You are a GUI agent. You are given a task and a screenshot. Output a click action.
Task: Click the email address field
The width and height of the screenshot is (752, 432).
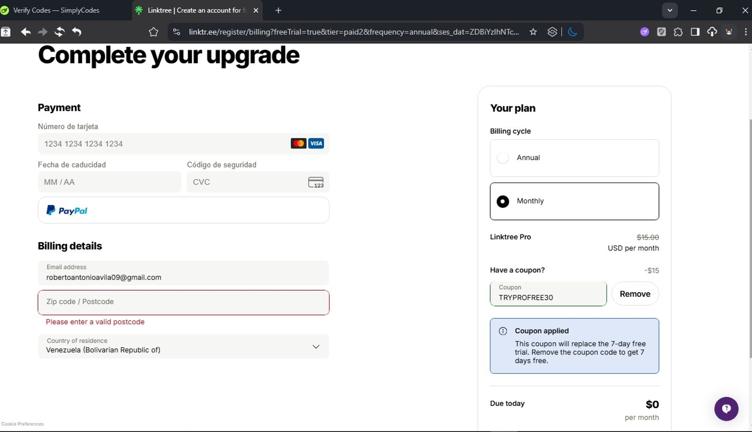click(x=184, y=273)
